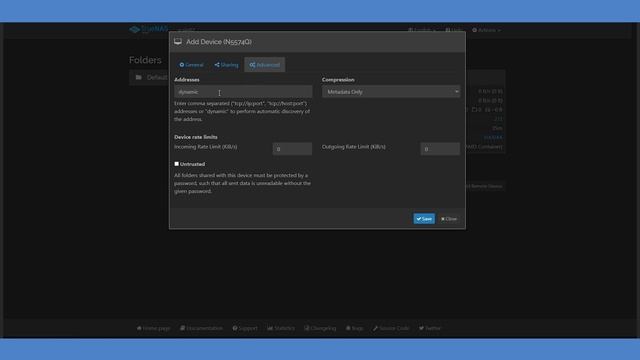Click the wrench icon beside Source Code
Viewport: 640px width, 360px height.
[x=375, y=328]
